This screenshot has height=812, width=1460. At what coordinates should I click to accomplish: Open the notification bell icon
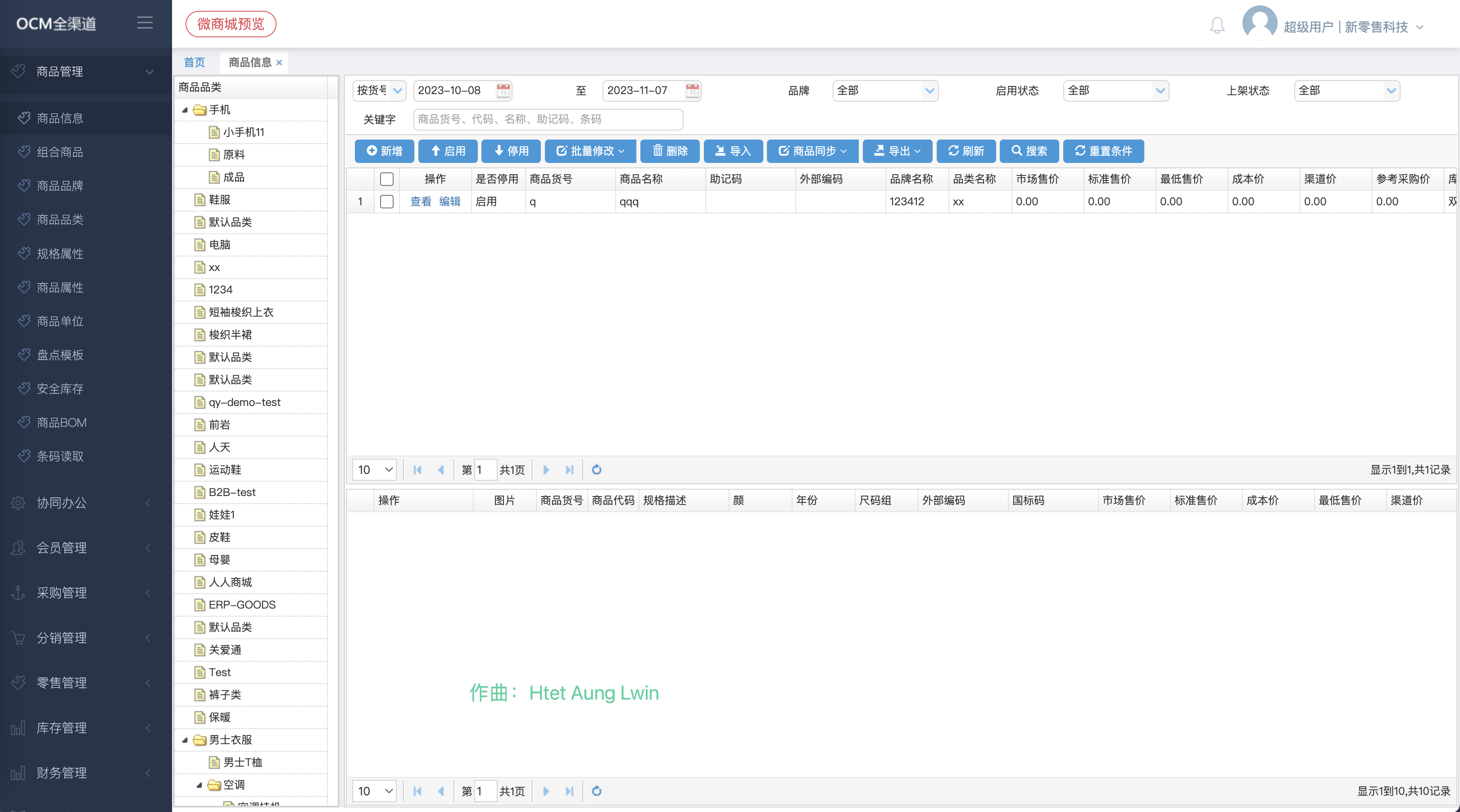click(x=1217, y=26)
